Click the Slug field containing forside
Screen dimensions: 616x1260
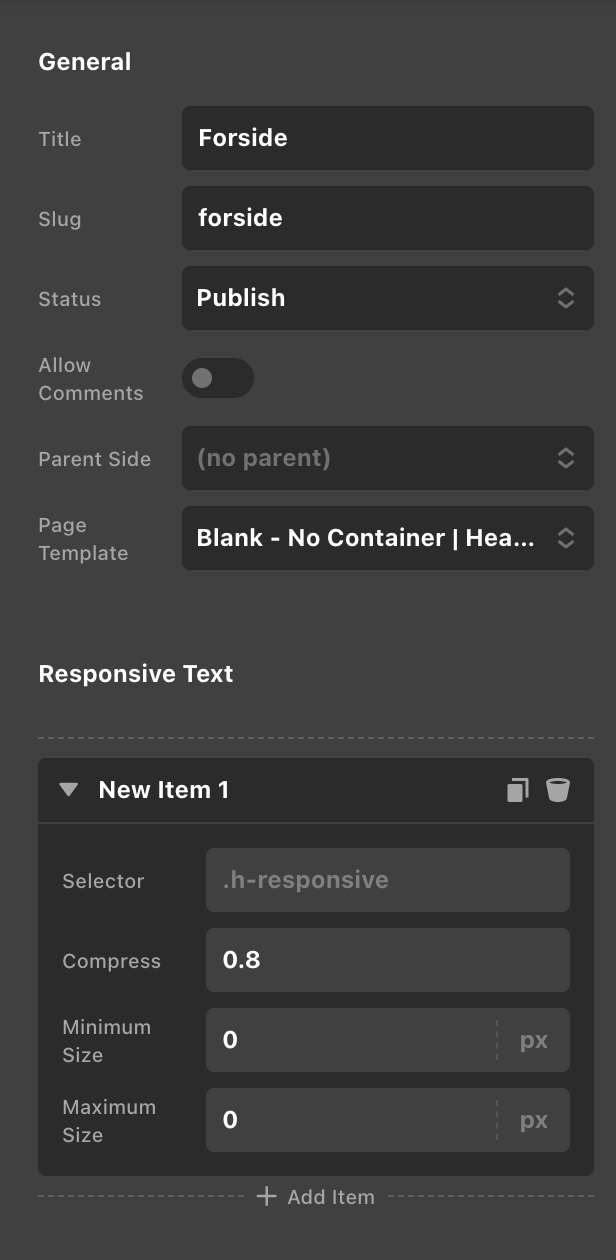pos(388,218)
